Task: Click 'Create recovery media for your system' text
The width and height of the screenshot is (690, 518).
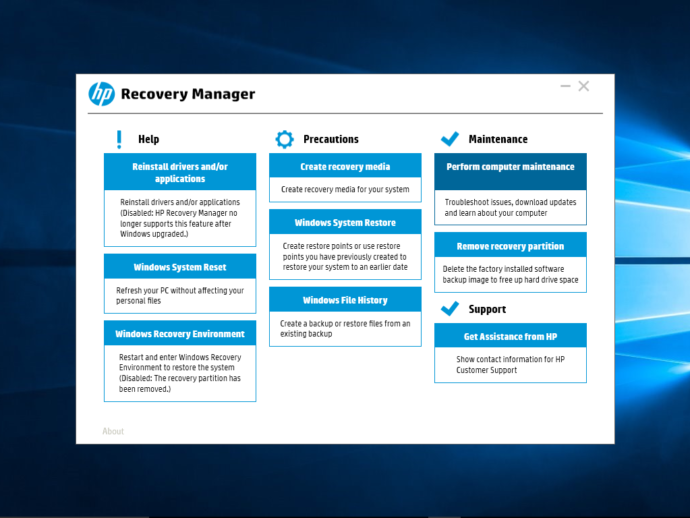Action: tap(345, 189)
